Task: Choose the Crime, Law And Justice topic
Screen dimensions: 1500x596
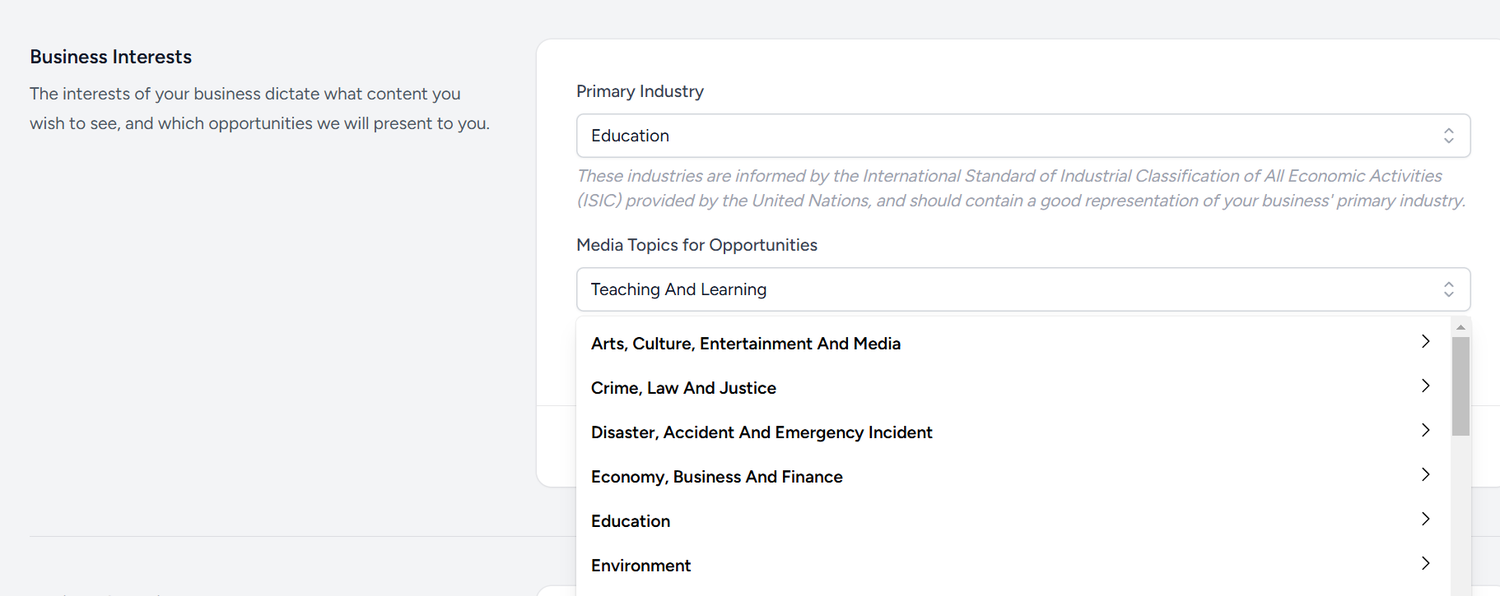Action: 684,388
